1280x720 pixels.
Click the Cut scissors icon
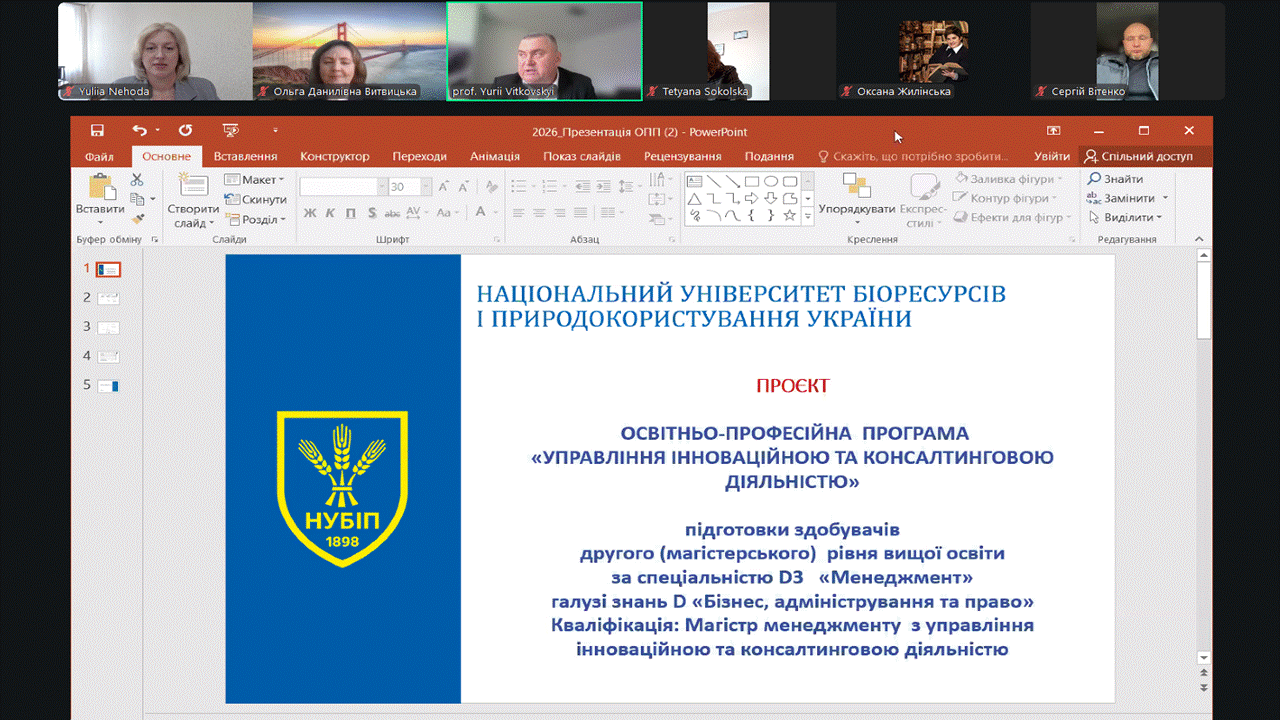pyautogui.click(x=137, y=180)
